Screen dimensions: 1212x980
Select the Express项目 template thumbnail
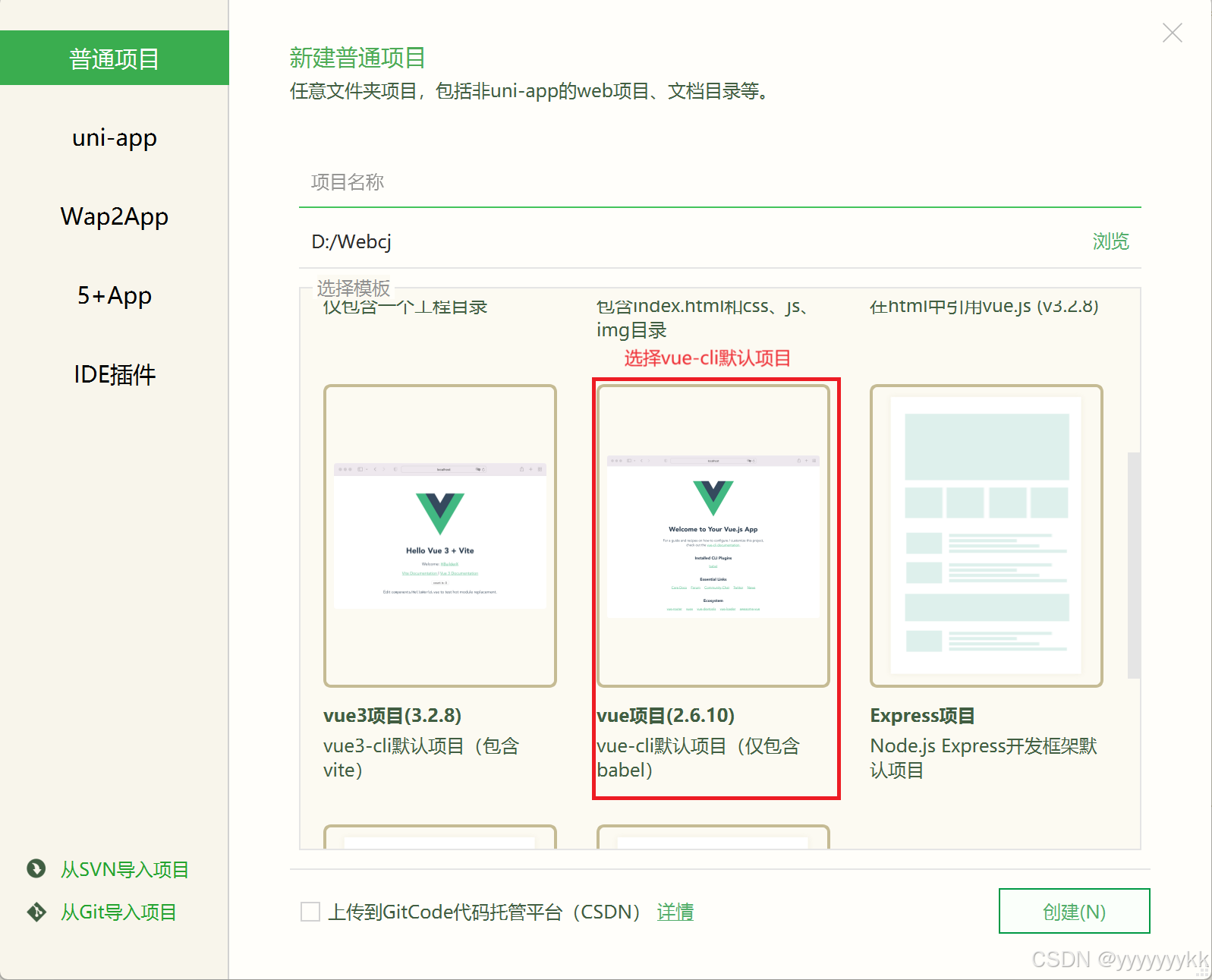pyautogui.click(x=986, y=536)
